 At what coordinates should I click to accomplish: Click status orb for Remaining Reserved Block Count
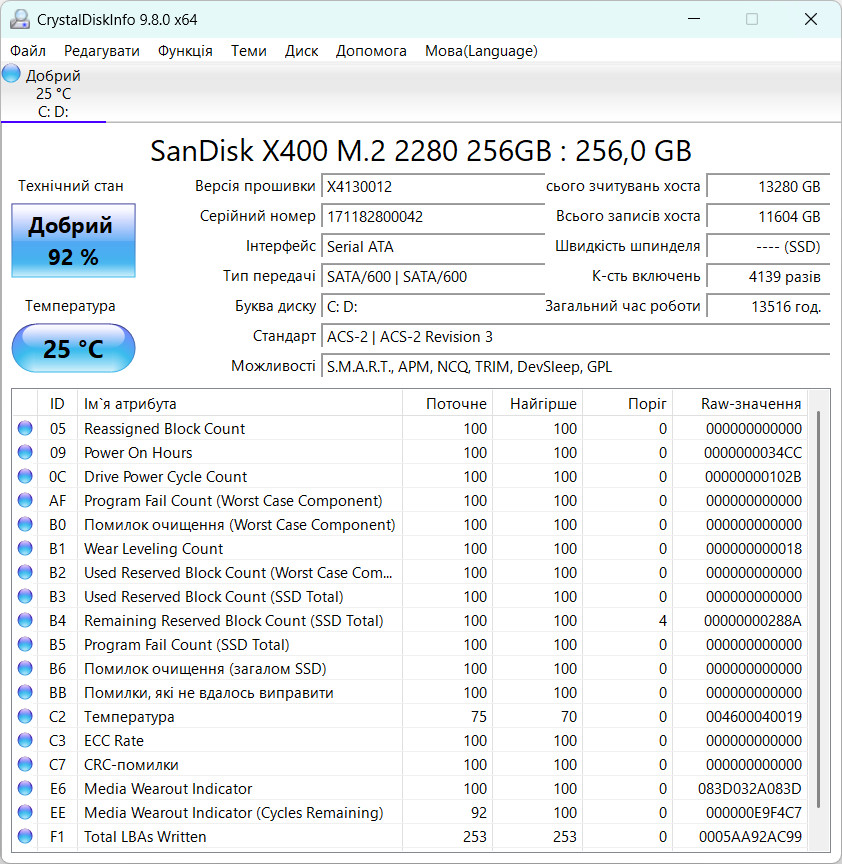click(x=25, y=620)
